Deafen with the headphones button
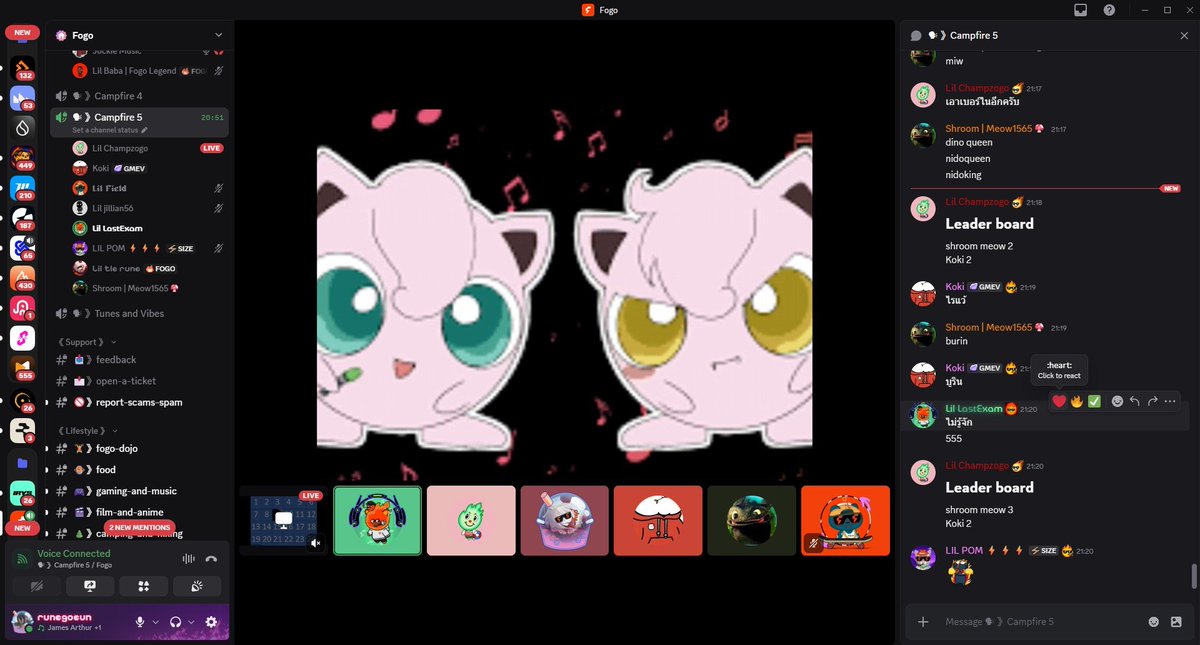The height and width of the screenshot is (645, 1200). pyautogui.click(x=176, y=622)
